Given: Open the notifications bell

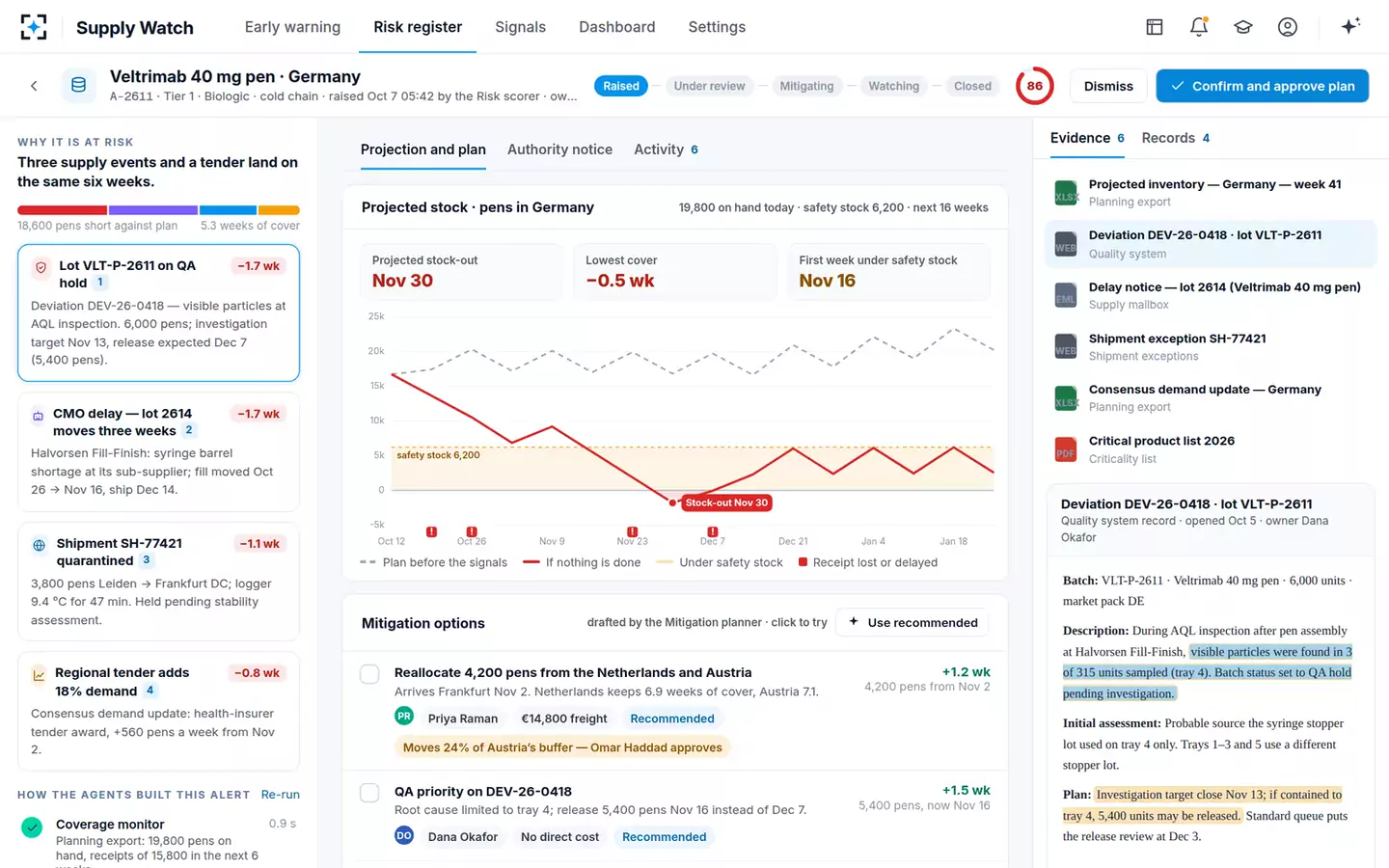Looking at the screenshot, I should pyautogui.click(x=1199, y=27).
